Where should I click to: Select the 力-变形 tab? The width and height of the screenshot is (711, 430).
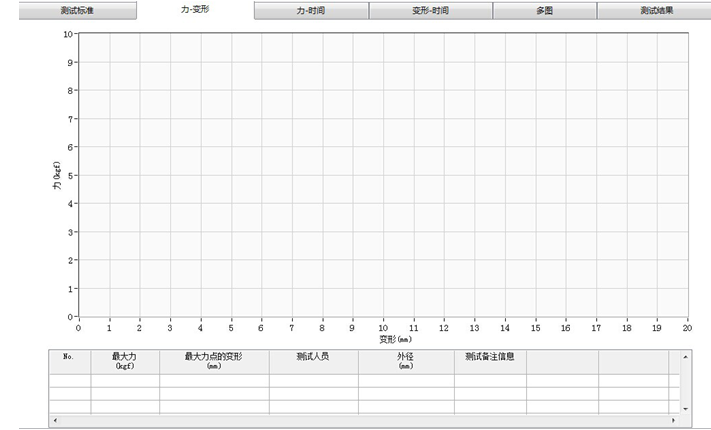pyautogui.click(x=194, y=10)
